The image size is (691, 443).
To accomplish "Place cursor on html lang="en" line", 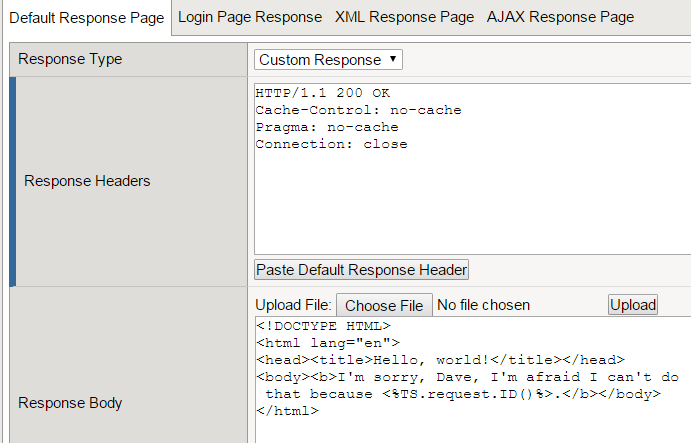I will (x=313, y=343).
